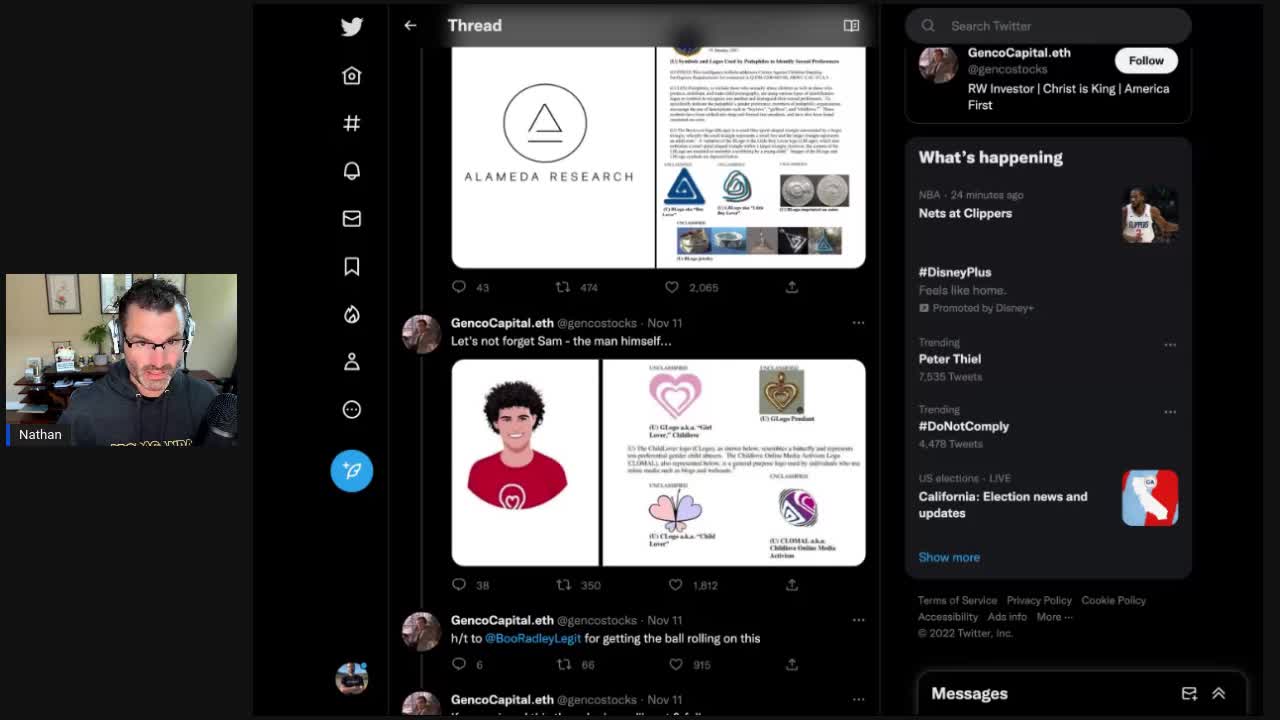The width and height of the screenshot is (1280, 720).
Task: Share the Alameda Research tweet
Action: (x=791, y=287)
